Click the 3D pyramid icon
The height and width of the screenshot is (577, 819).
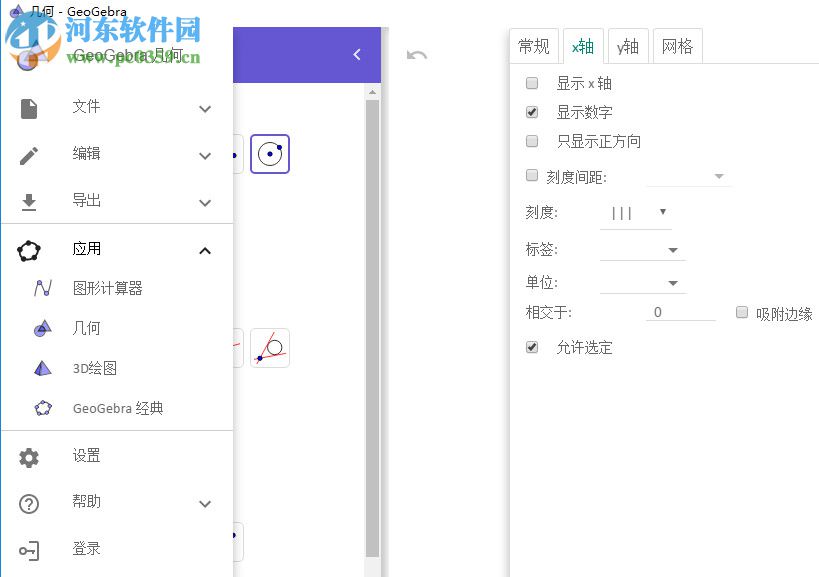[43, 368]
